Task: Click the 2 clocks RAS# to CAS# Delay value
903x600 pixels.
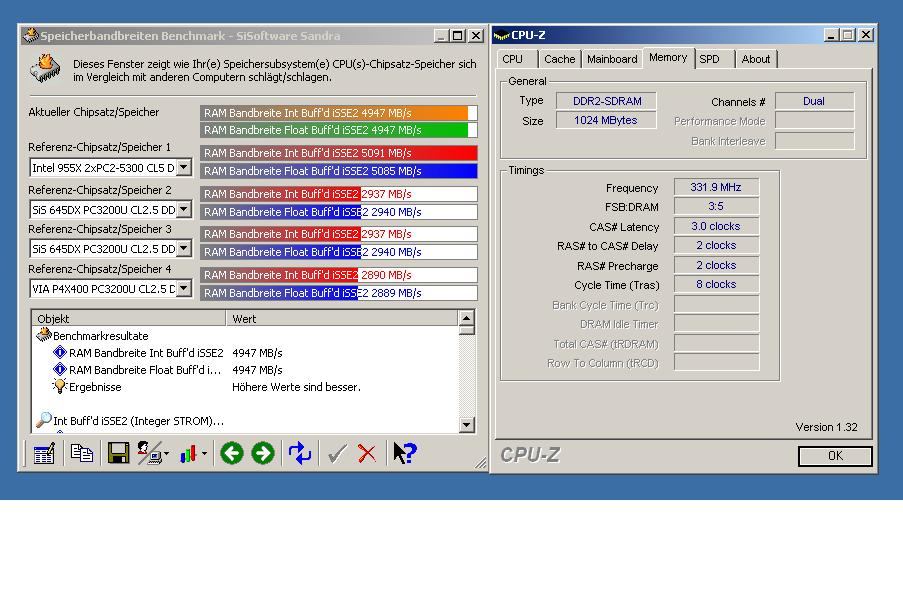Action: pyautogui.click(x=716, y=245)
